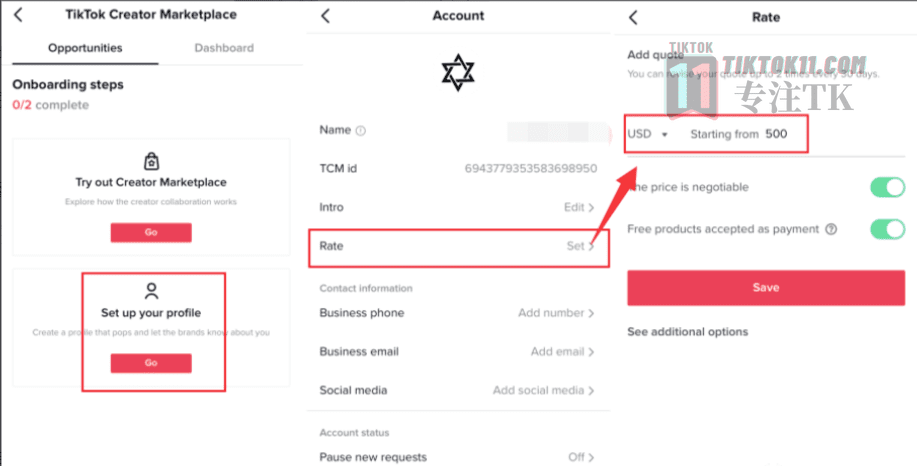Switch to the Dashboard tab
Viewport: 917px width, 466px height.
pos(224,48)
